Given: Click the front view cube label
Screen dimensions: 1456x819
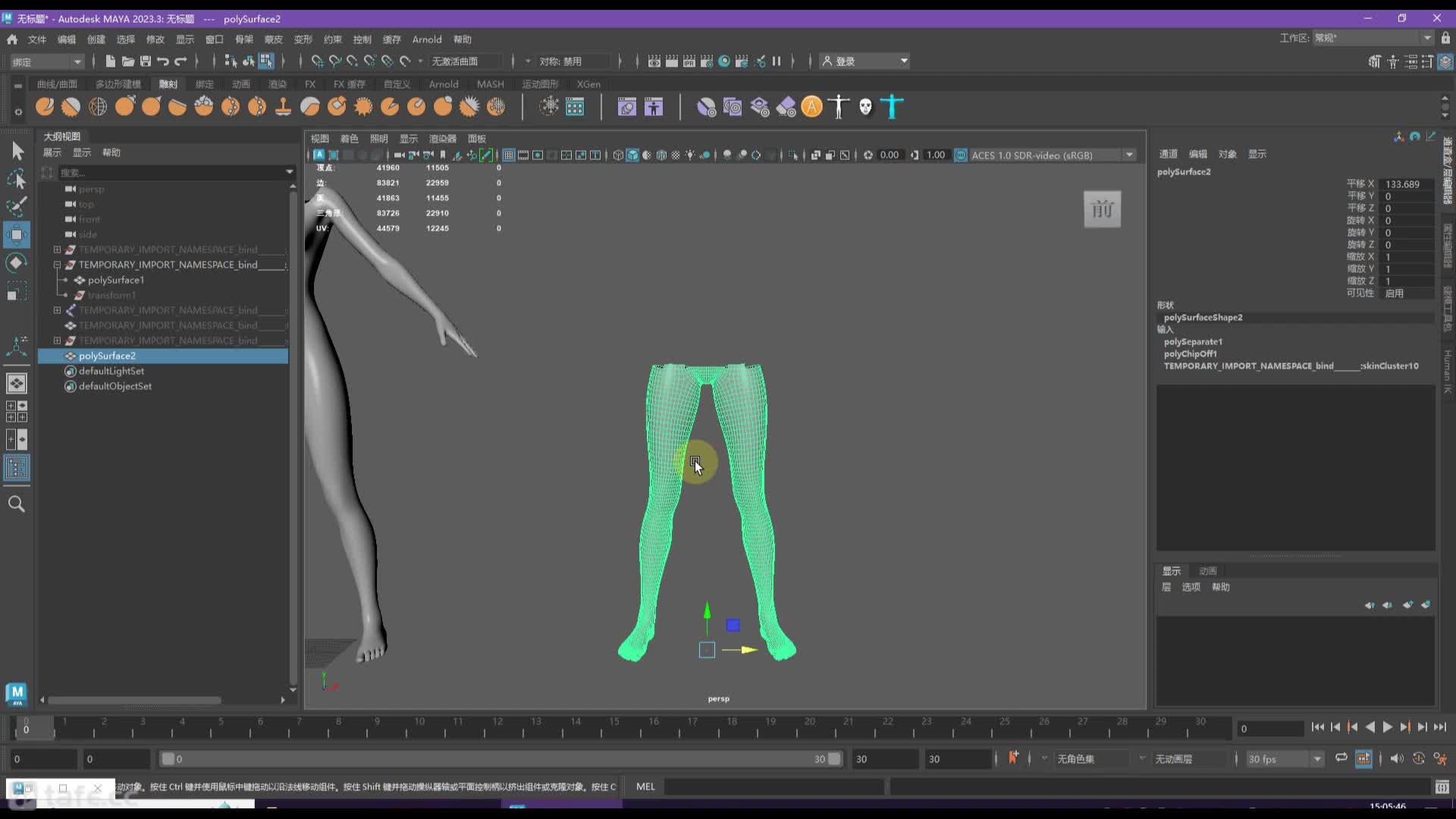Looking at the screenshot, I should (1103, 209).
